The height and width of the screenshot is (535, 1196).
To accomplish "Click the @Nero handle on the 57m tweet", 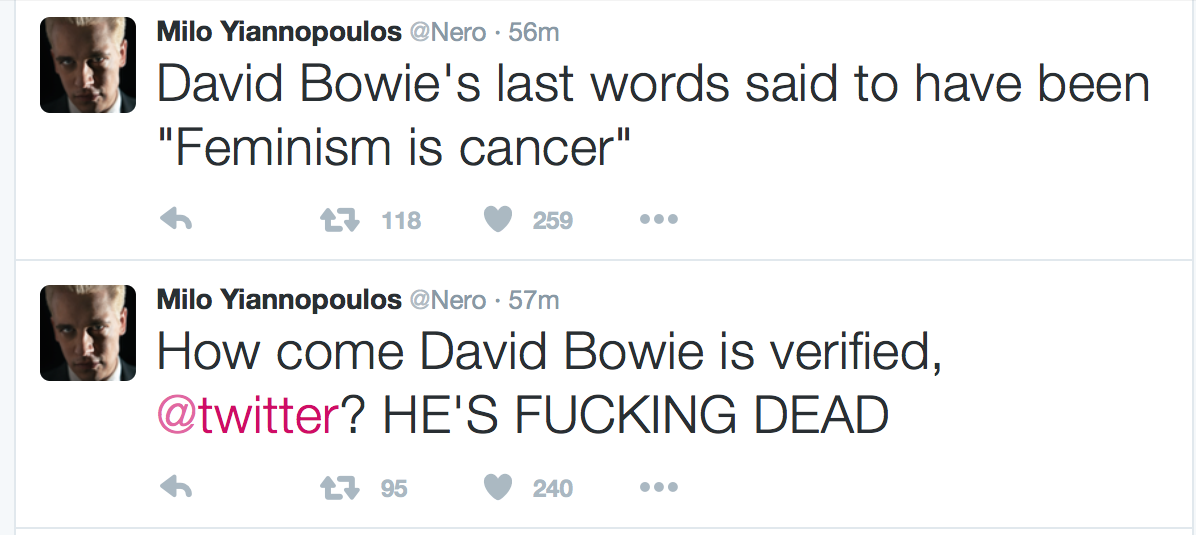I will [447, 299].
